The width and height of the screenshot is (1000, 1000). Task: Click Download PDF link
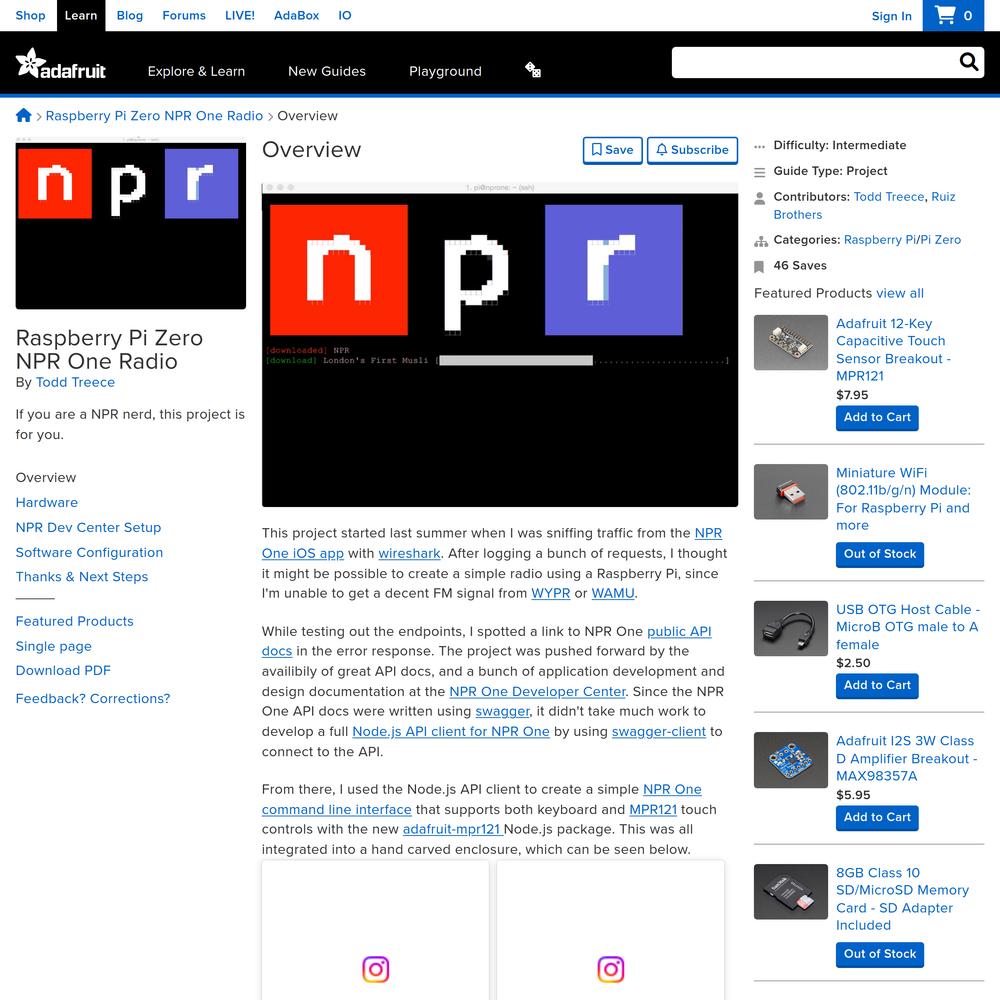tap(63, 670)
